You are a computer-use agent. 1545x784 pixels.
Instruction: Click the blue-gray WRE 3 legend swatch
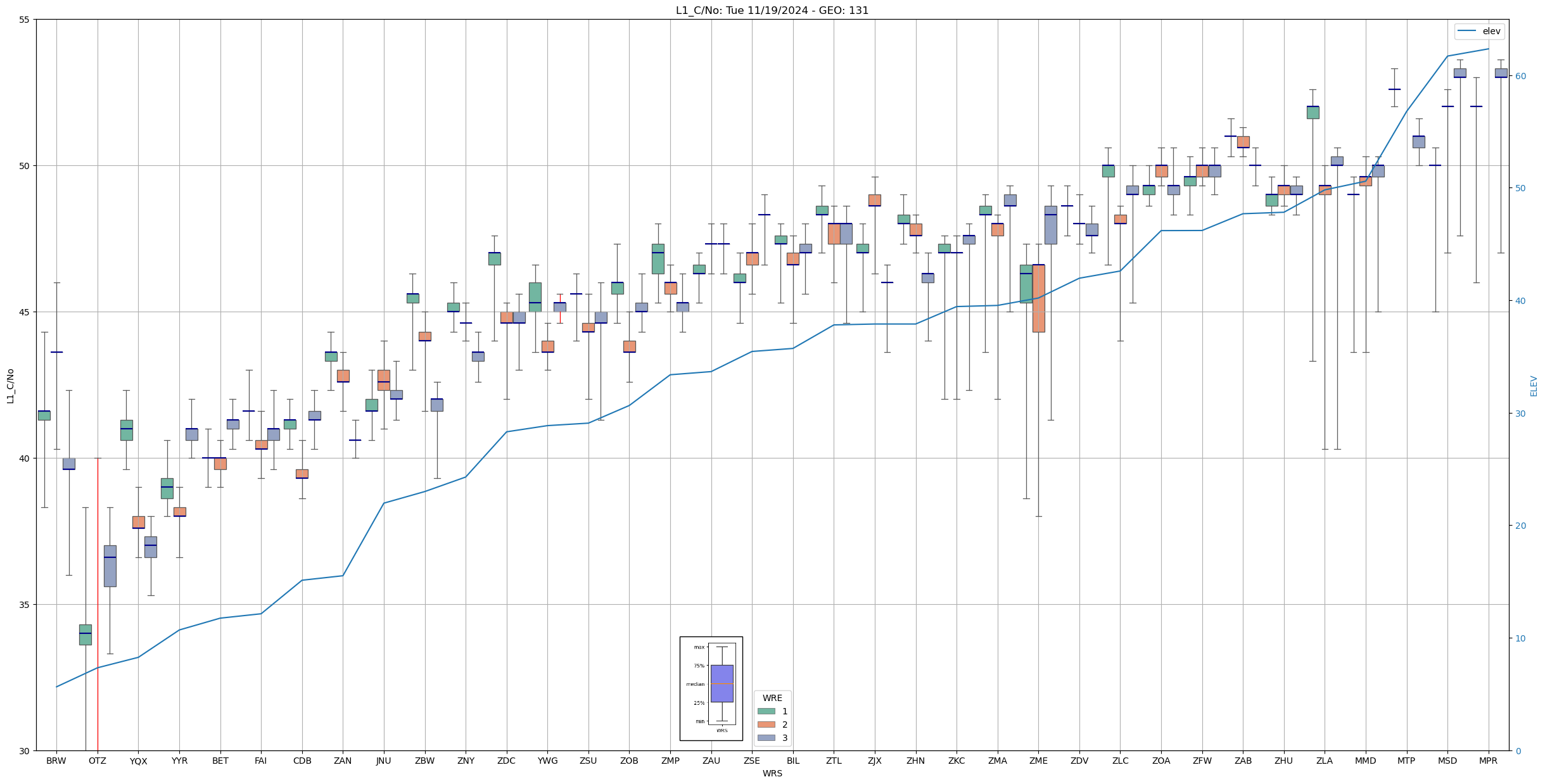pyautogui.click(x=766, y=738)
